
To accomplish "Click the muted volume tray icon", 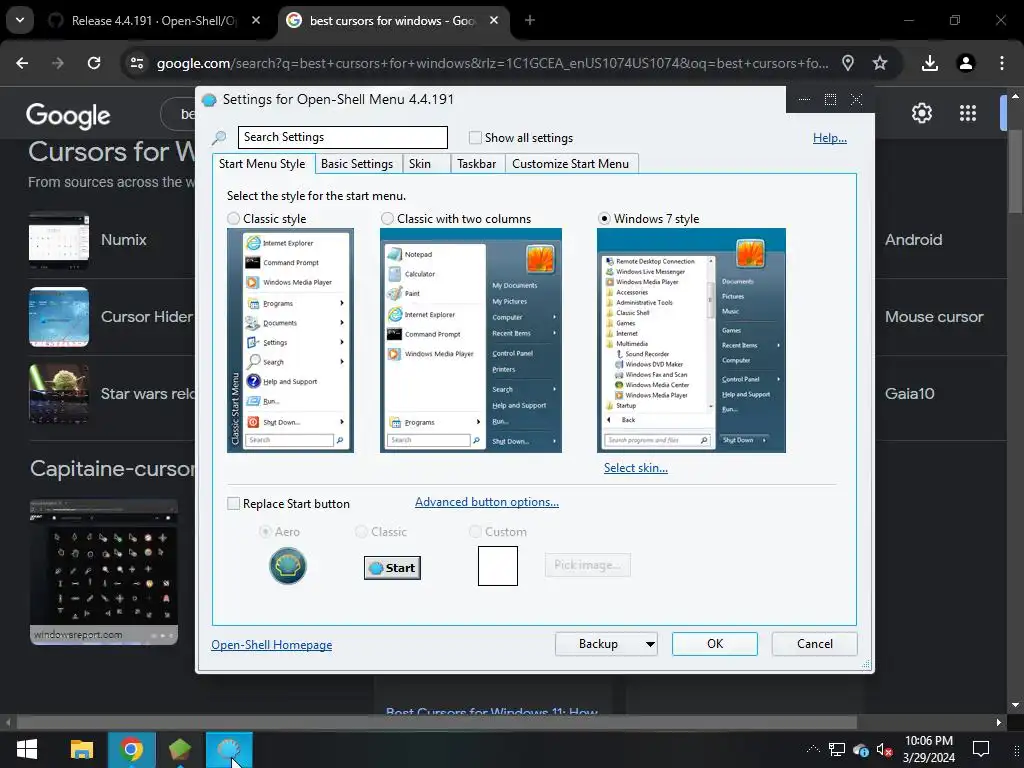I will point(884,750).
